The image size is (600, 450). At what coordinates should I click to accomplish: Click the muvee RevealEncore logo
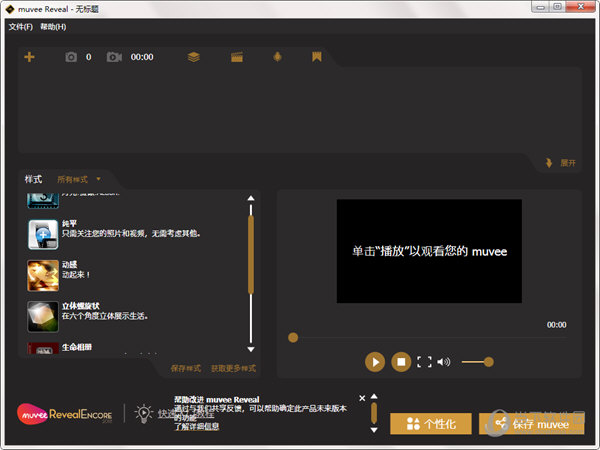click(64, 414)
